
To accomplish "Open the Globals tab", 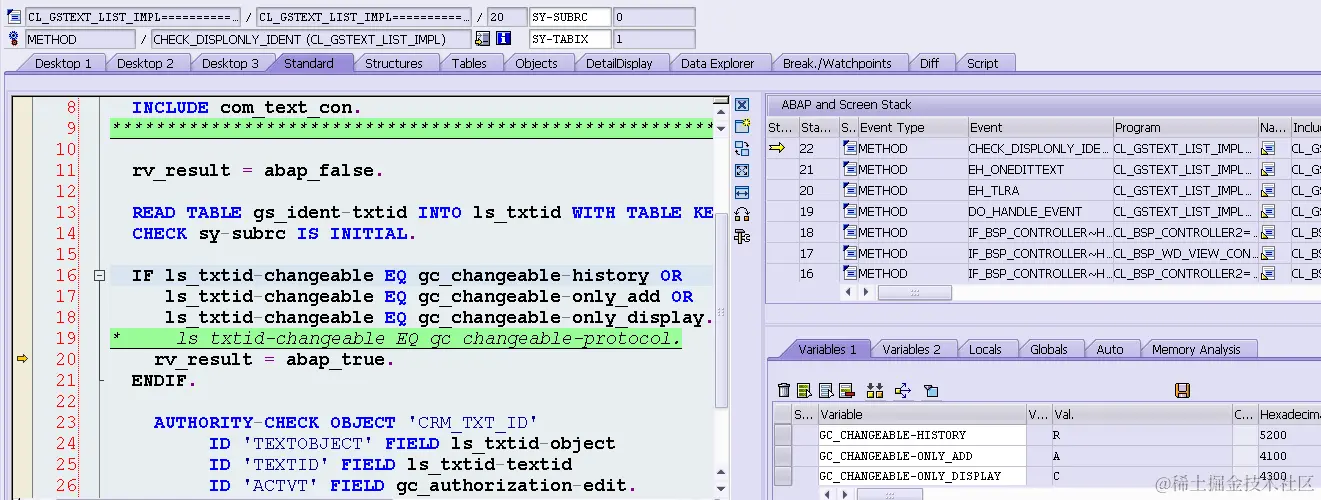I will pos(1049,349).
